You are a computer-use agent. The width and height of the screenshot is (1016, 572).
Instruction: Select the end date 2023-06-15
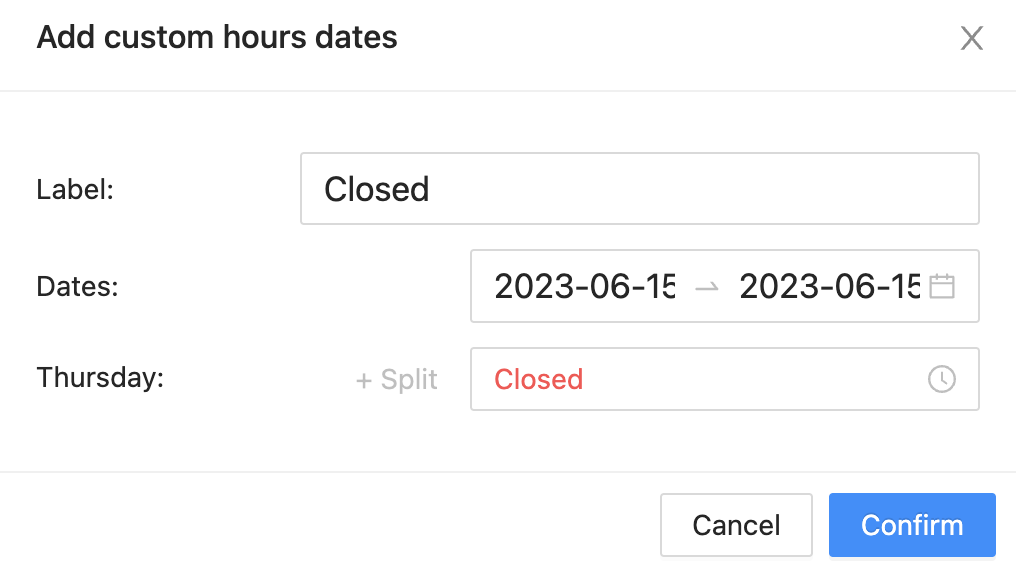pyautogui.click(x=829, y=286)
